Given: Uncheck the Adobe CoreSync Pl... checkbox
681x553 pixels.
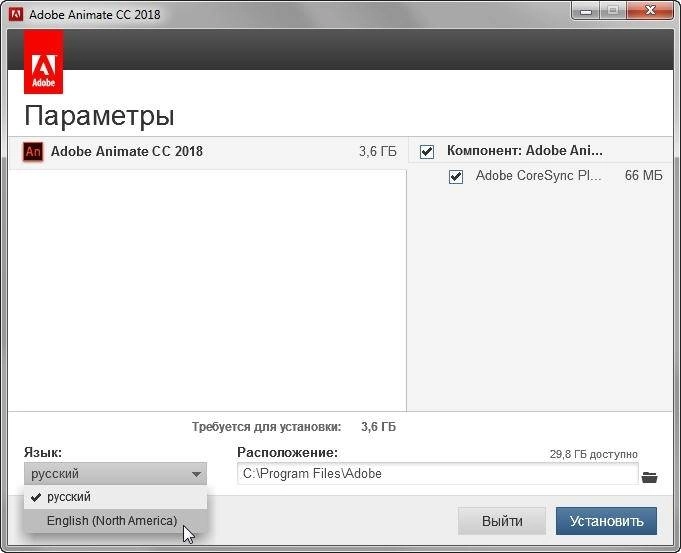Looking at the screenshot, I should pyautogui.click(x=456, y=177).
